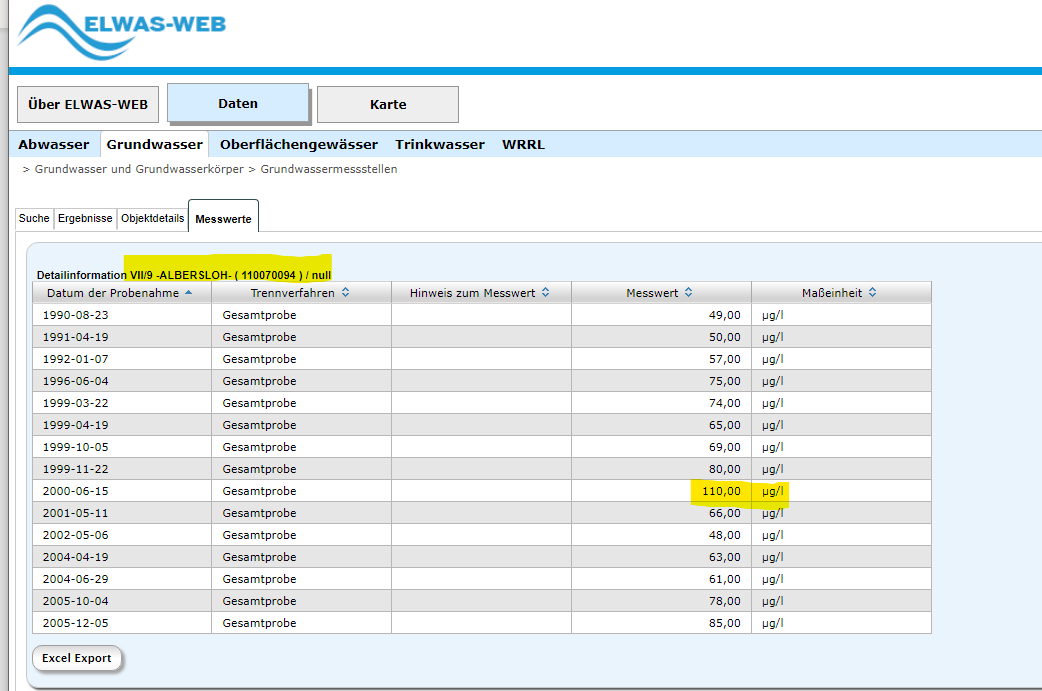Select the date 2002-05-06

point(76,535)
